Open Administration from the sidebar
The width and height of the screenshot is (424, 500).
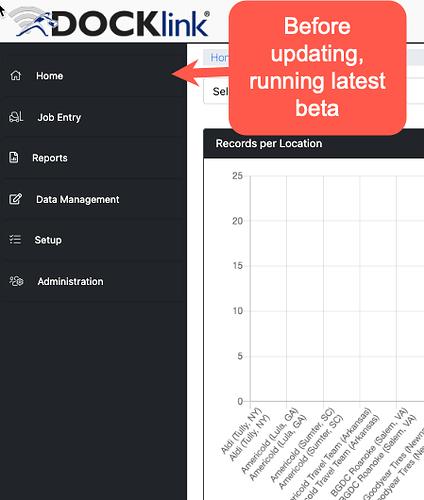pyautogui.click(x=93, y=281)
